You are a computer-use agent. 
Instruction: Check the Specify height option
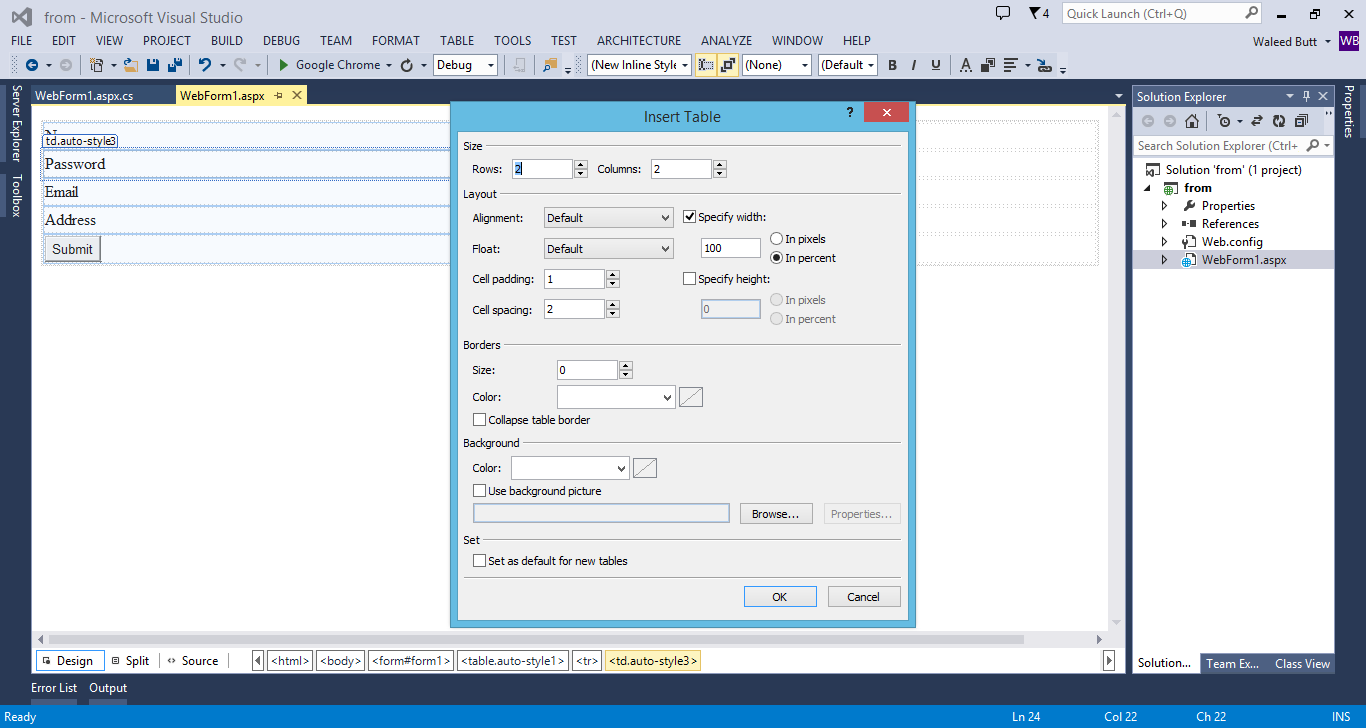pos(689,278)
